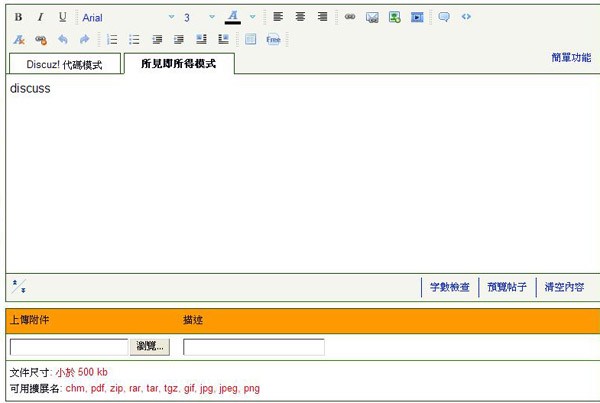600x403 pixels.
Task: Decrease the text indent
Action: tap(157, 39)
